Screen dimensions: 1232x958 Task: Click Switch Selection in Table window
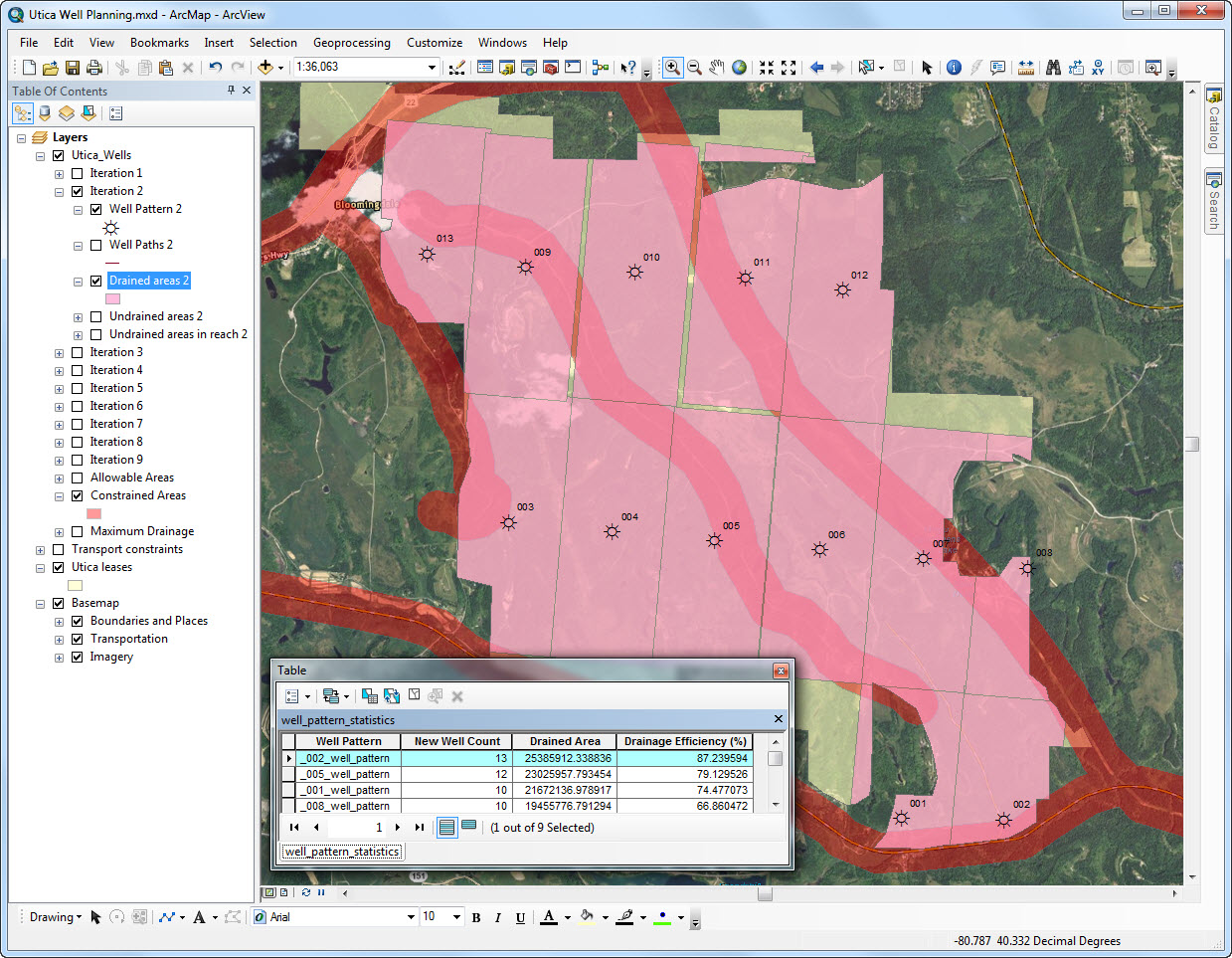tap(392, 696)
